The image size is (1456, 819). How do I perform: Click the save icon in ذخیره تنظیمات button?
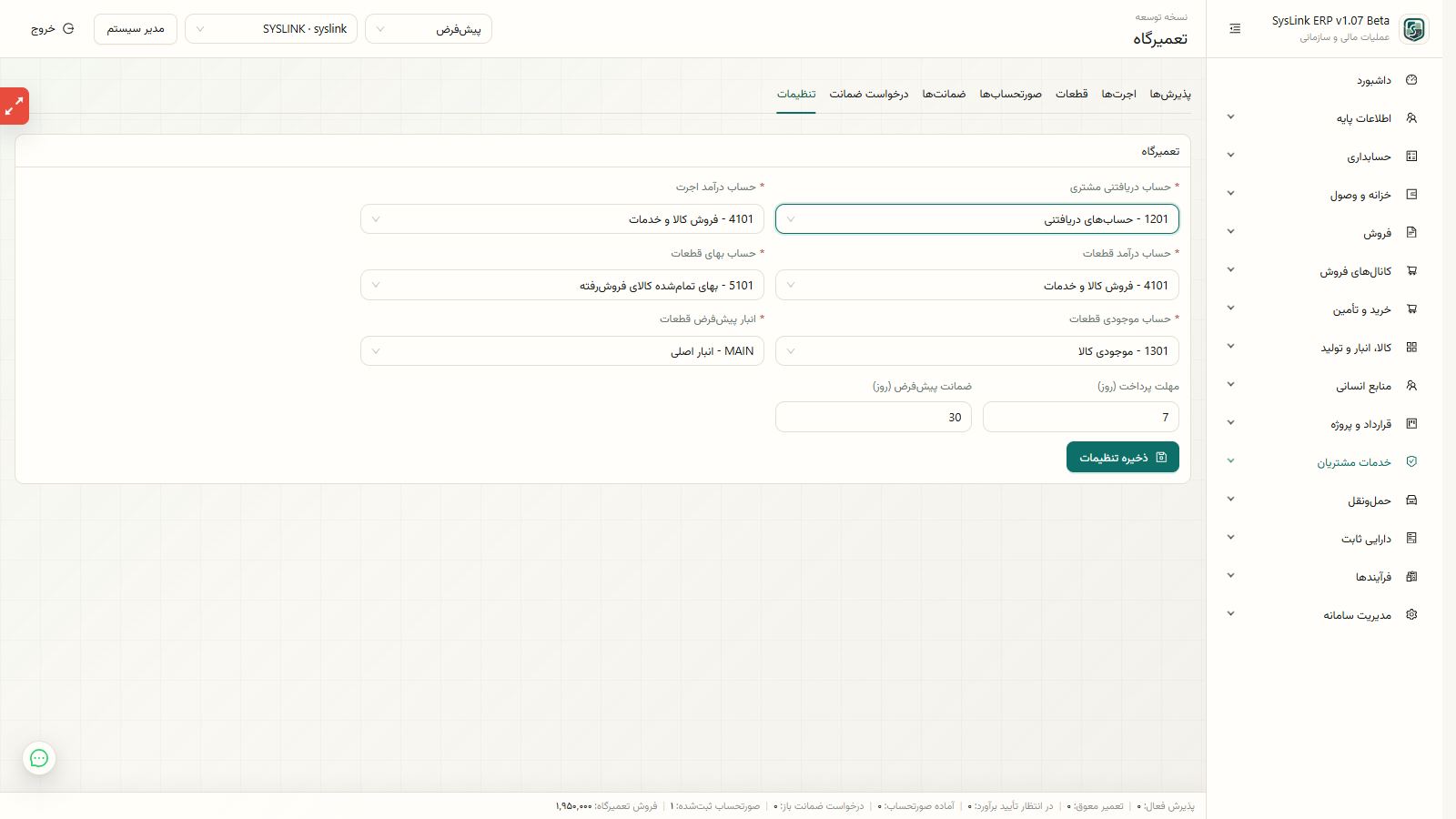click(1161, 458)
